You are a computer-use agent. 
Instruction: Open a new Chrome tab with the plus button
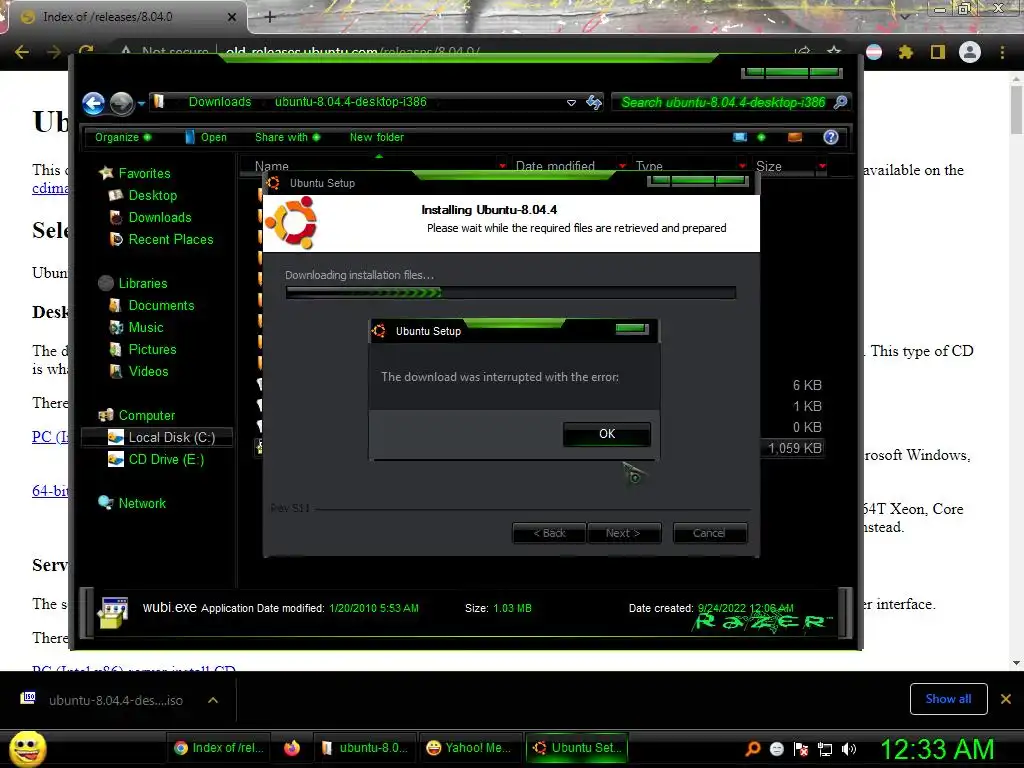click(270, 17)
